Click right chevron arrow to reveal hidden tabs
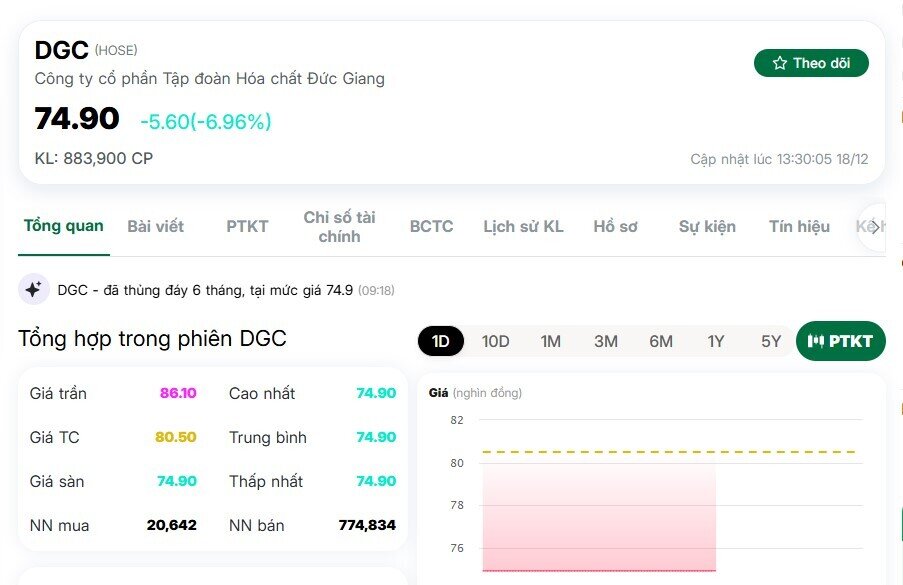 click(x=872, y=227)
